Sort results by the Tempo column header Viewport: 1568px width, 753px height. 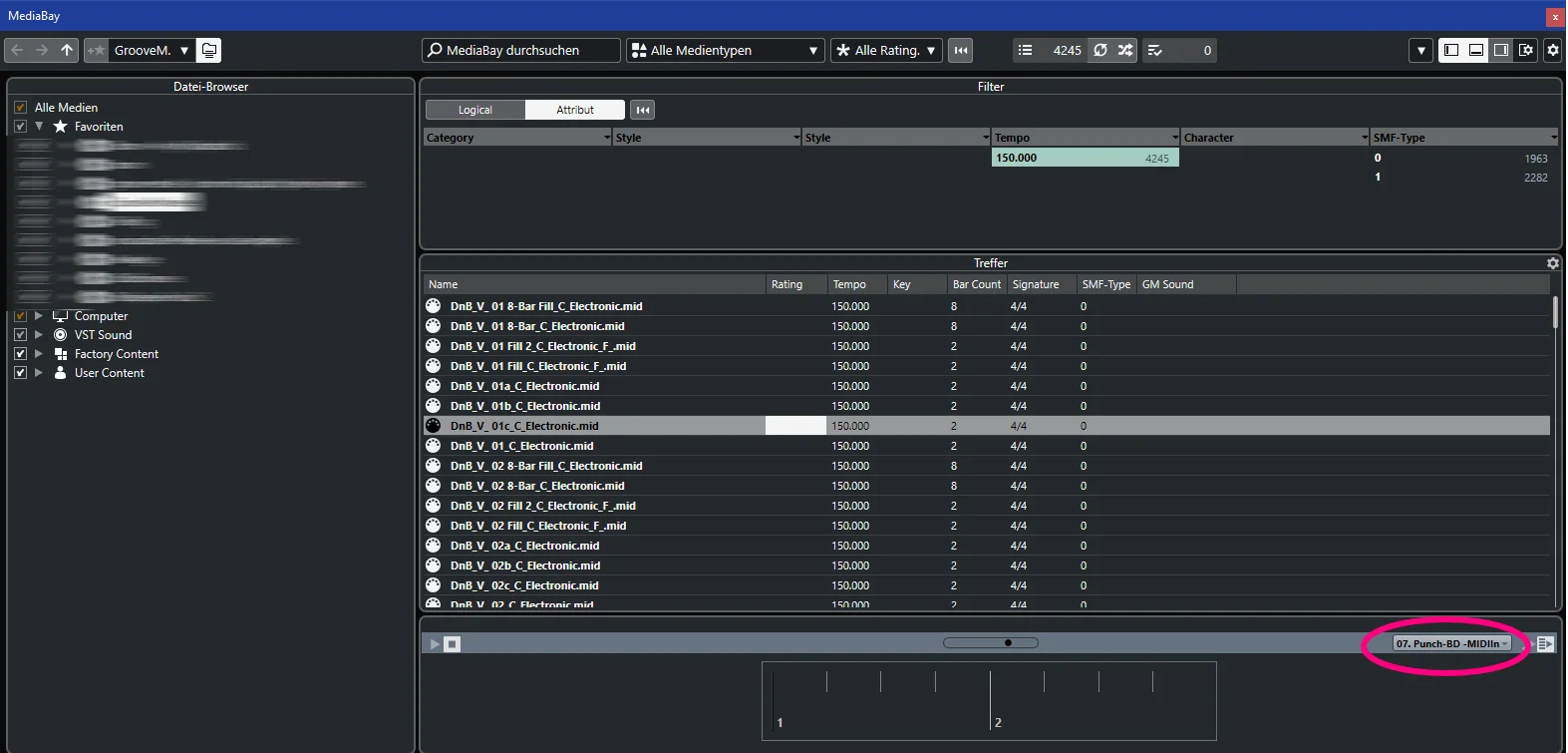pyautogui.click(x=857, y=284)
